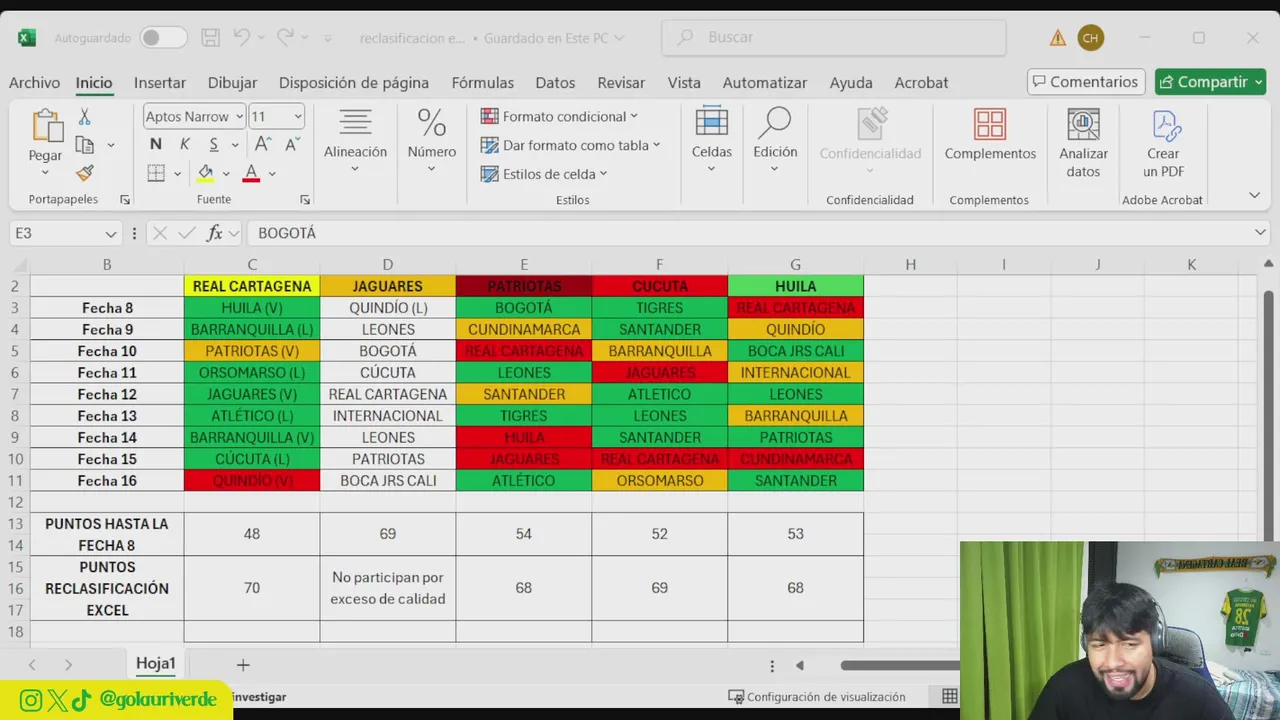Select the Format Painter brush
The image size is (1280, 720).
pos(85,173)
